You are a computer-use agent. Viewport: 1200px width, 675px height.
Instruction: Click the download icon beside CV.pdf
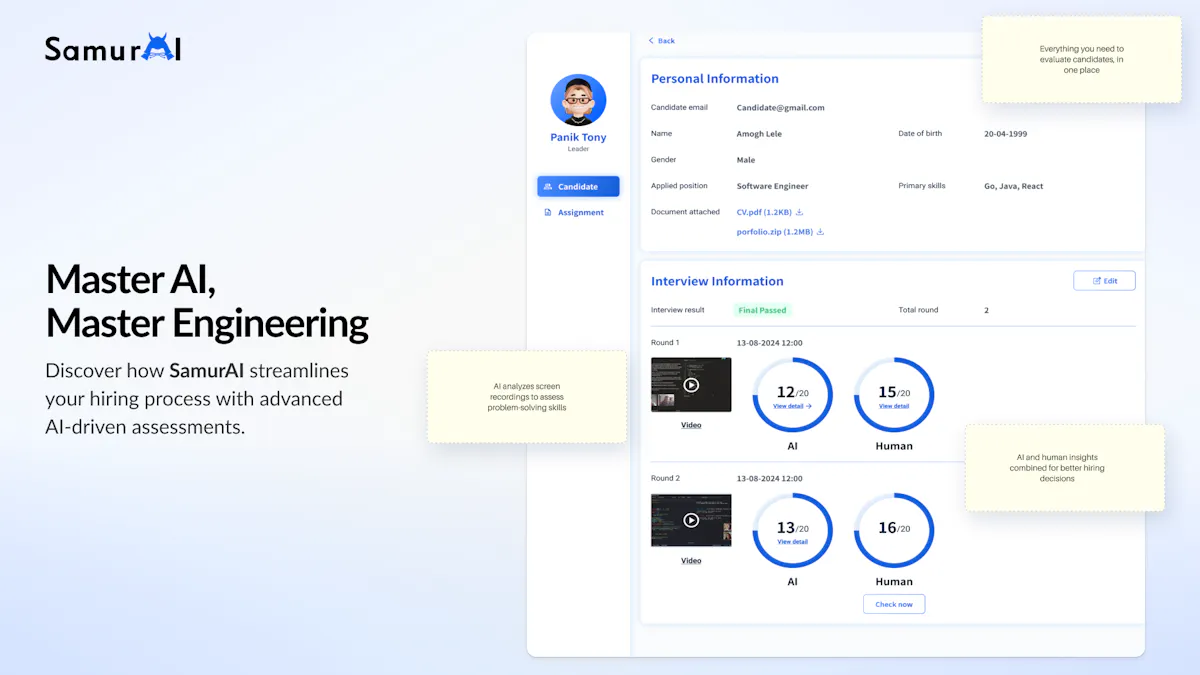[x=799, y=212]
